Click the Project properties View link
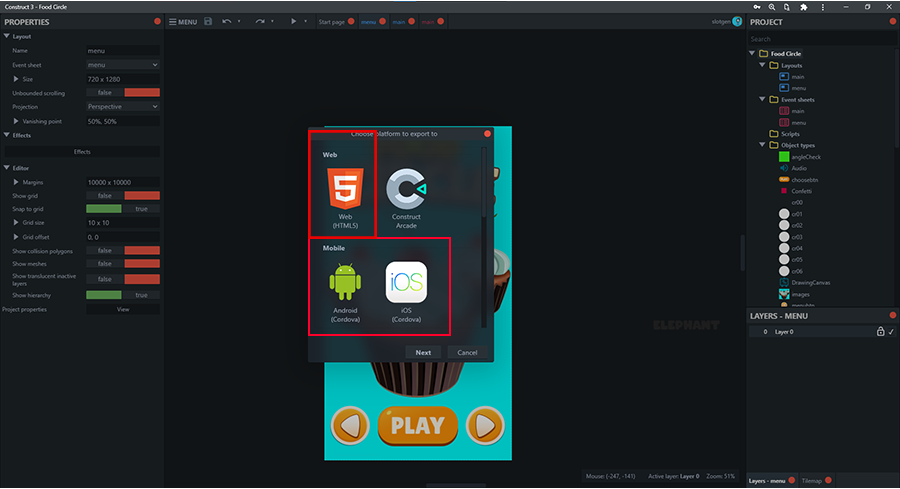The height and width of the screenshot is (489, 900). (x=123, y=309)
